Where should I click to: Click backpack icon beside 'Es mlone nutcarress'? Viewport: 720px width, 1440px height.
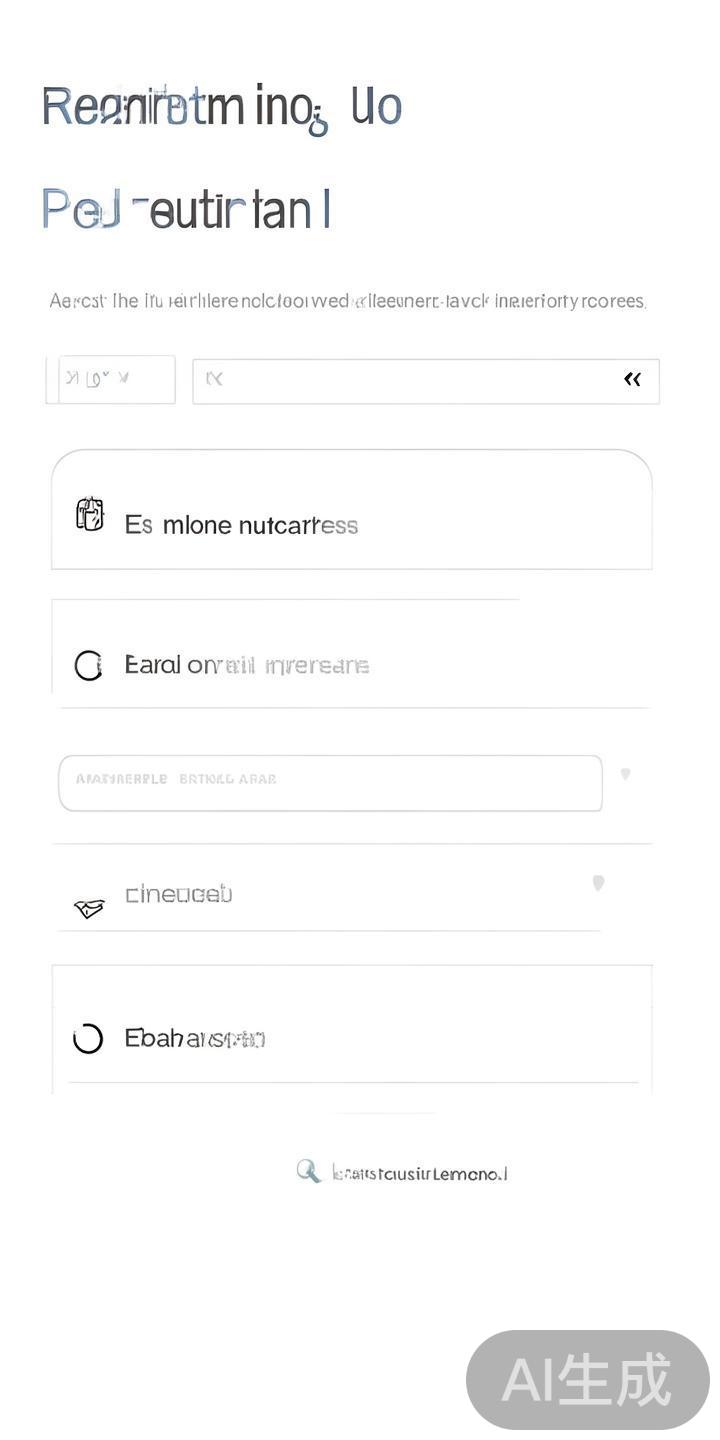(x=90, y=514)
